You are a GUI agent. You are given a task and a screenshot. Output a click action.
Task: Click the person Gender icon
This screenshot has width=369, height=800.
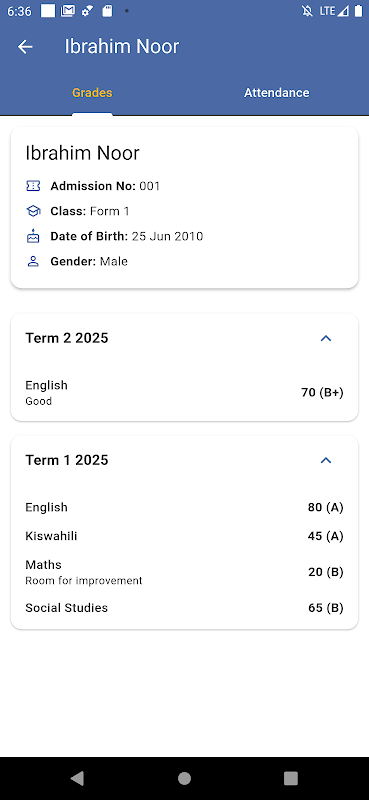pyautogui.click(x=33, y=262)
